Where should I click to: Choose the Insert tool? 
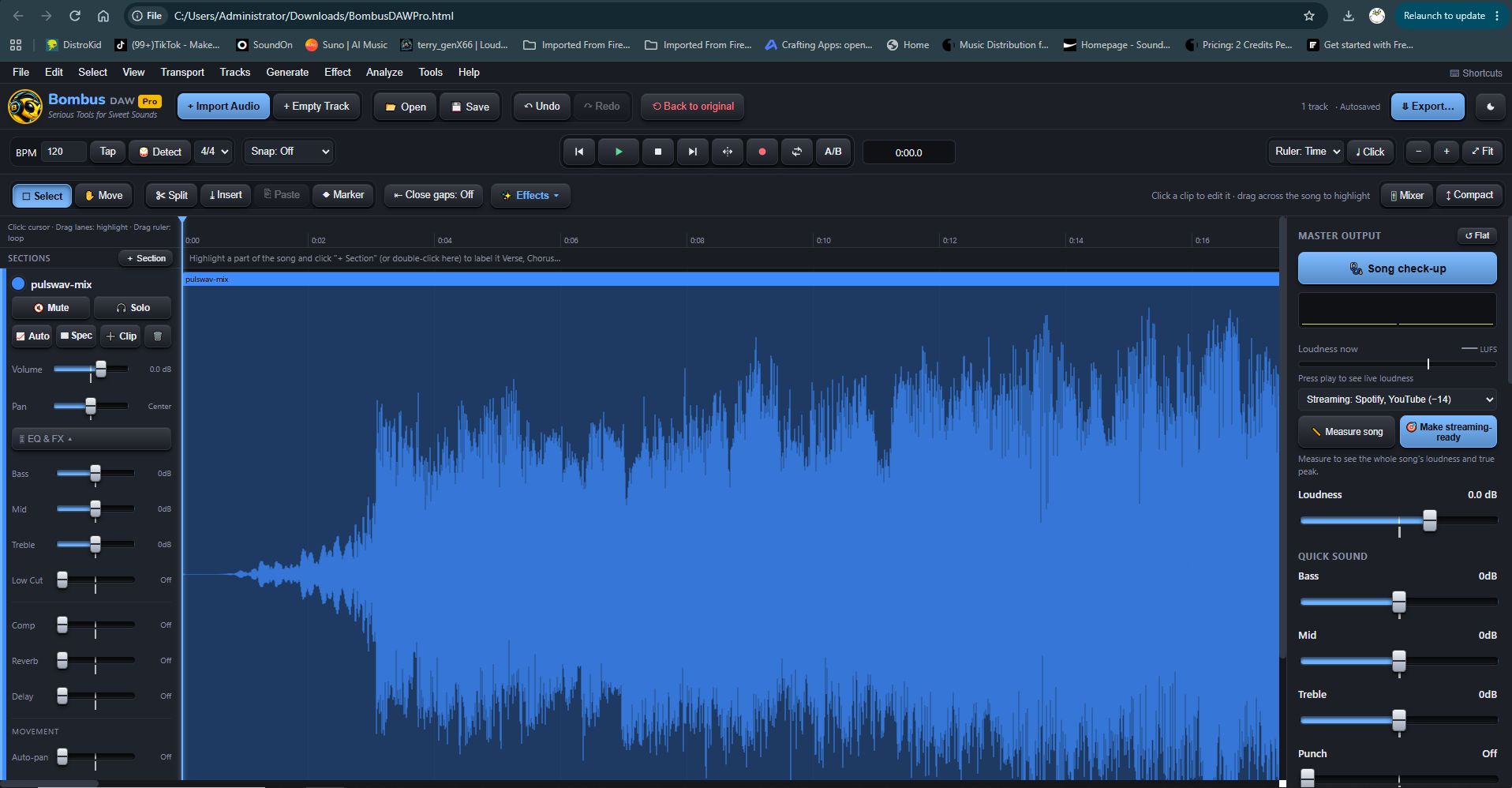click(x=226, y=195)
